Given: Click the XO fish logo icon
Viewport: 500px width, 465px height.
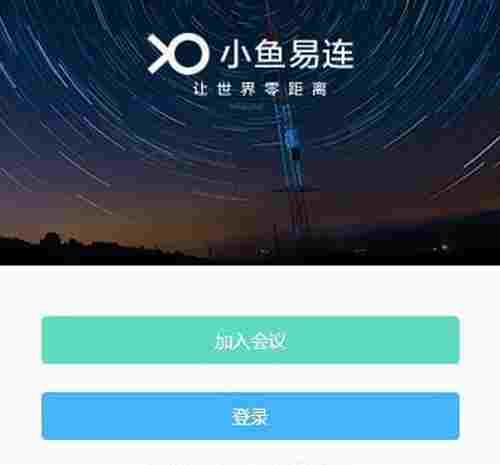Looking at the screenshot, I should click(178, 54).
